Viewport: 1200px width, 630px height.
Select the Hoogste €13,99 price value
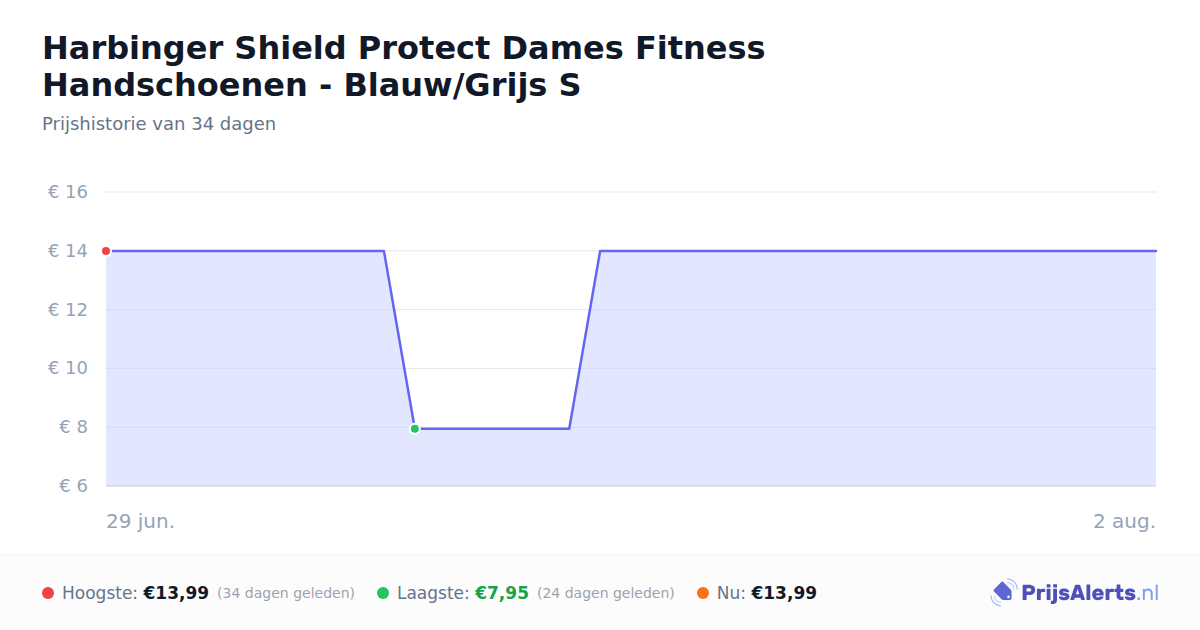tap(176, 593)
